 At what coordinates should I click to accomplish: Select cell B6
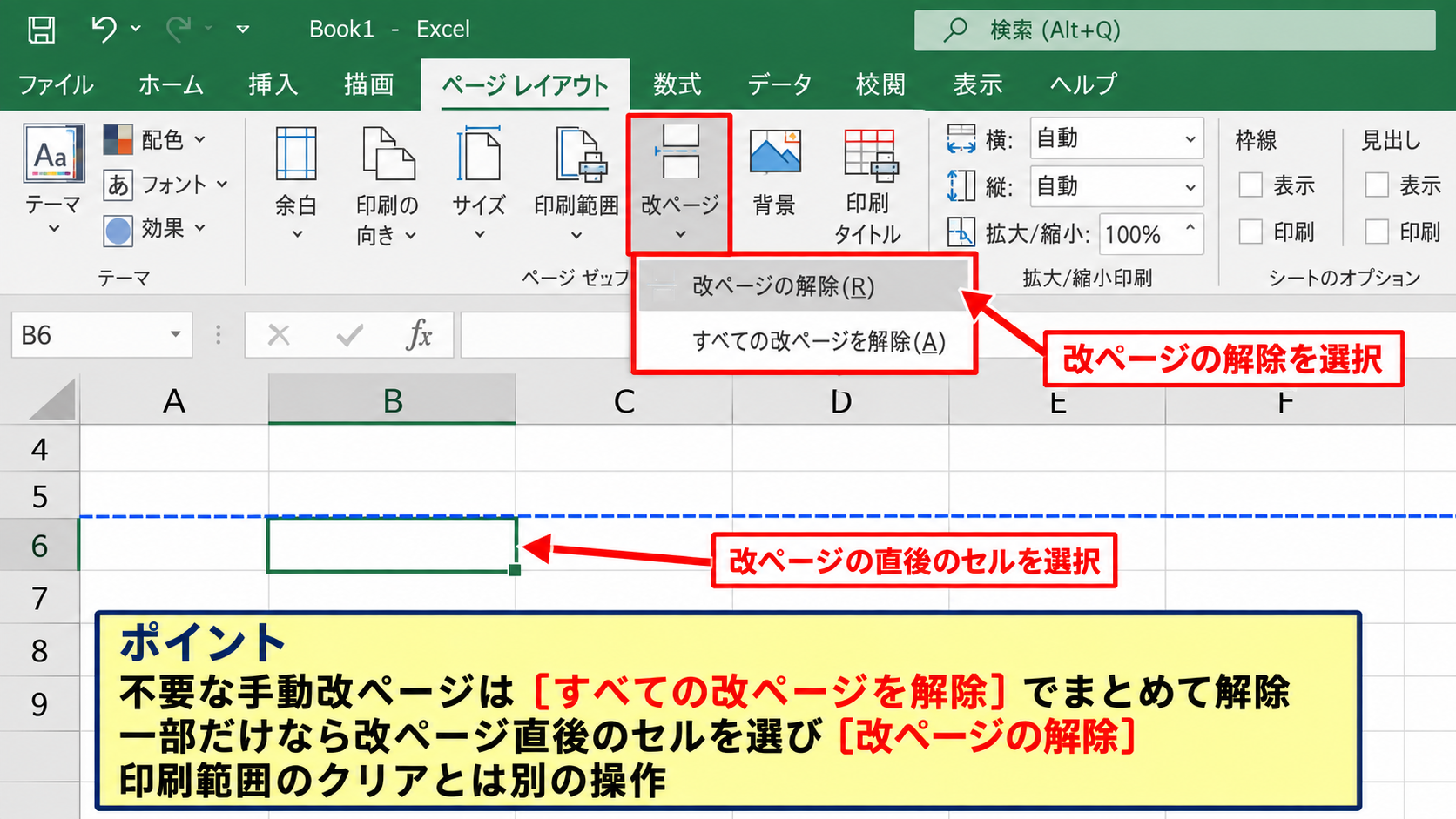pyautogui.click(x=392, y=546)
